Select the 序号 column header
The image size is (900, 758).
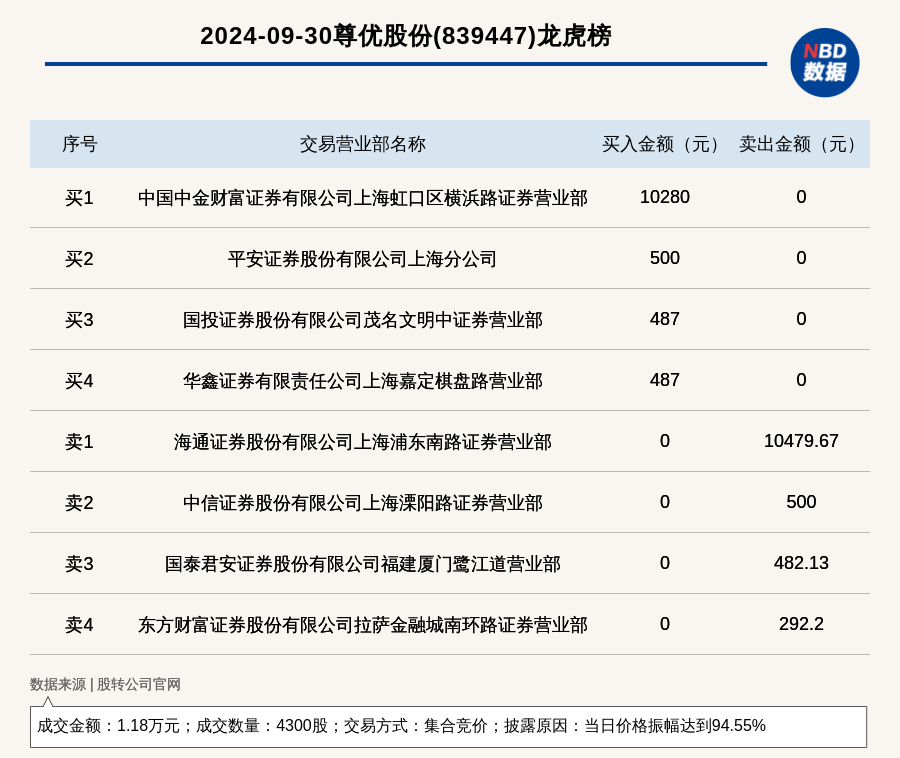coord(80,144)
